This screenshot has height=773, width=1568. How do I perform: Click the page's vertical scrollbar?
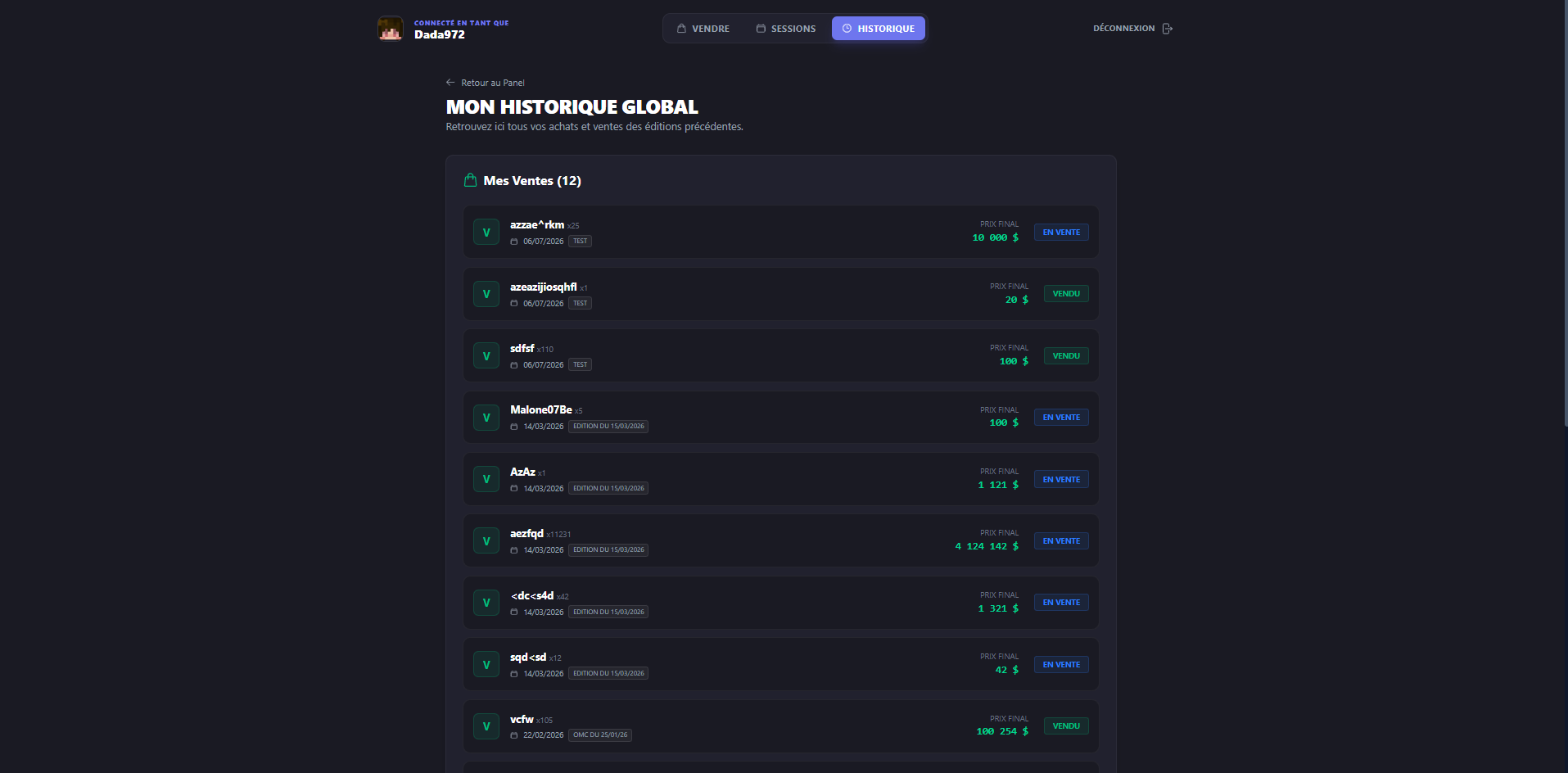(x=1565, y=213)
